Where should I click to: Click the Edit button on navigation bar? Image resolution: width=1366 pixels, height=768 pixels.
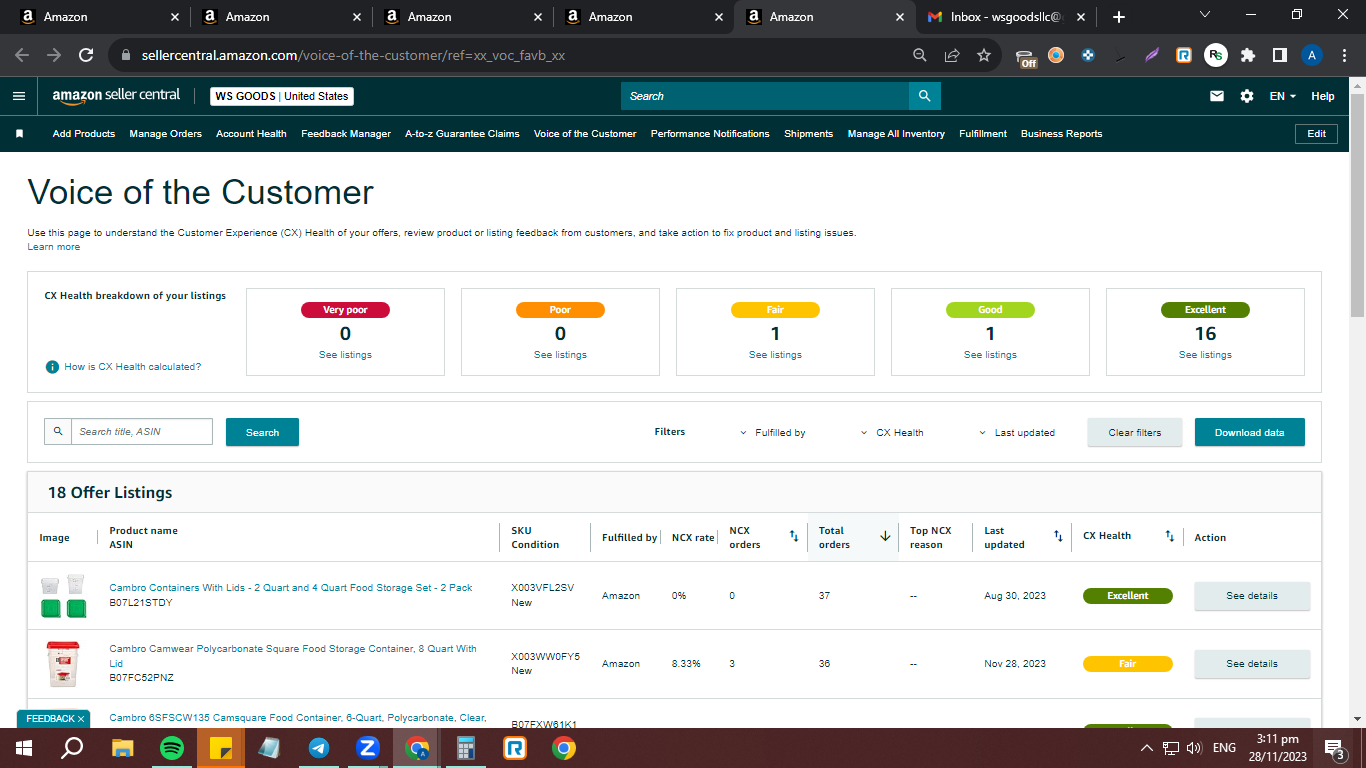[1316, 133]
